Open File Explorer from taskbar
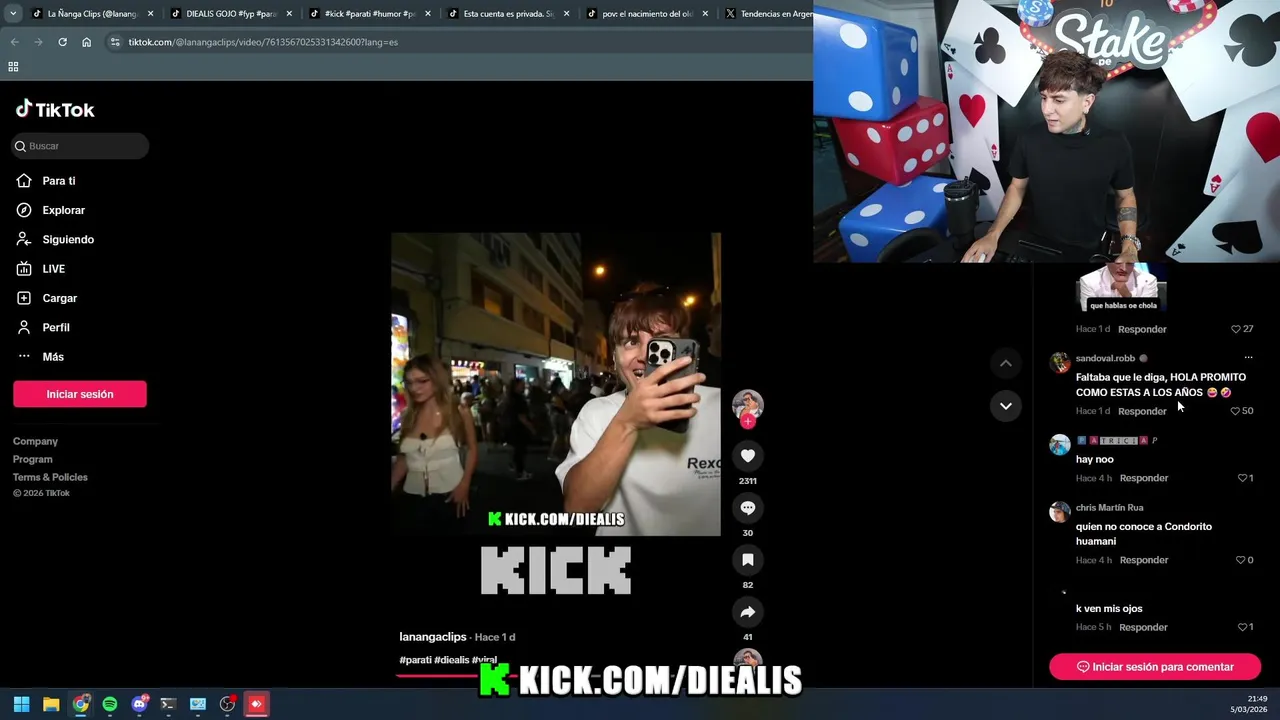Viewport: 1280px width, 720px height. (x=51, y=704)
